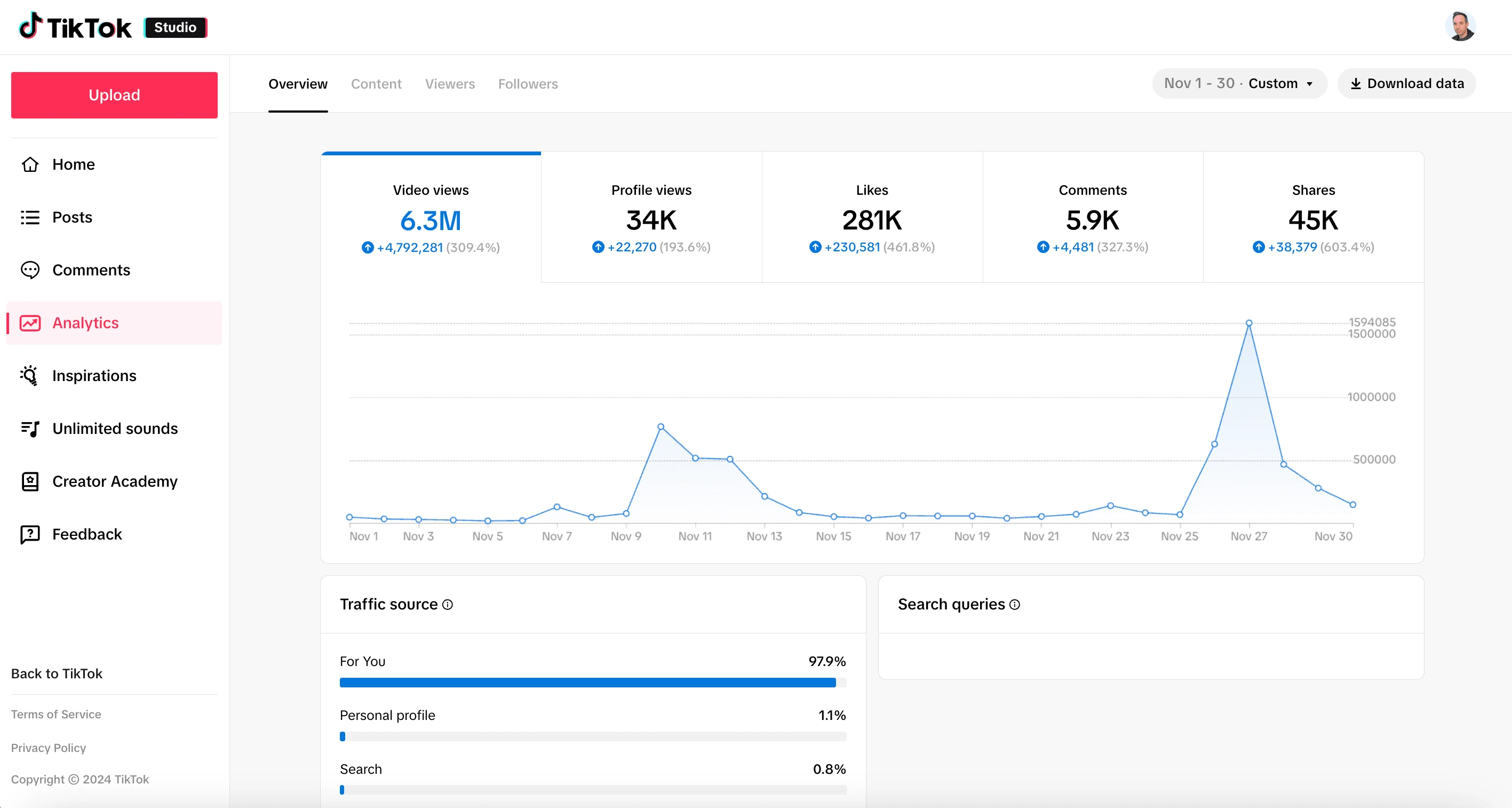This screenshot has width=1512, height=808.
Task: Select the Video views metric card
Action: [431, 218]
